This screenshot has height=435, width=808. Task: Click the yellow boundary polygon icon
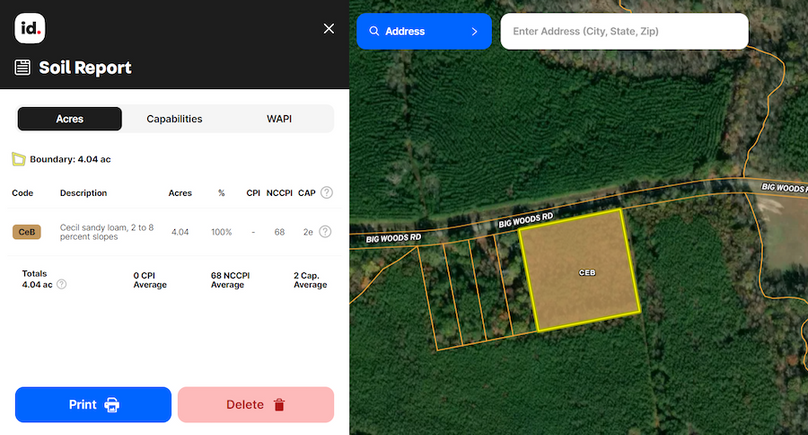click(18, 159)
